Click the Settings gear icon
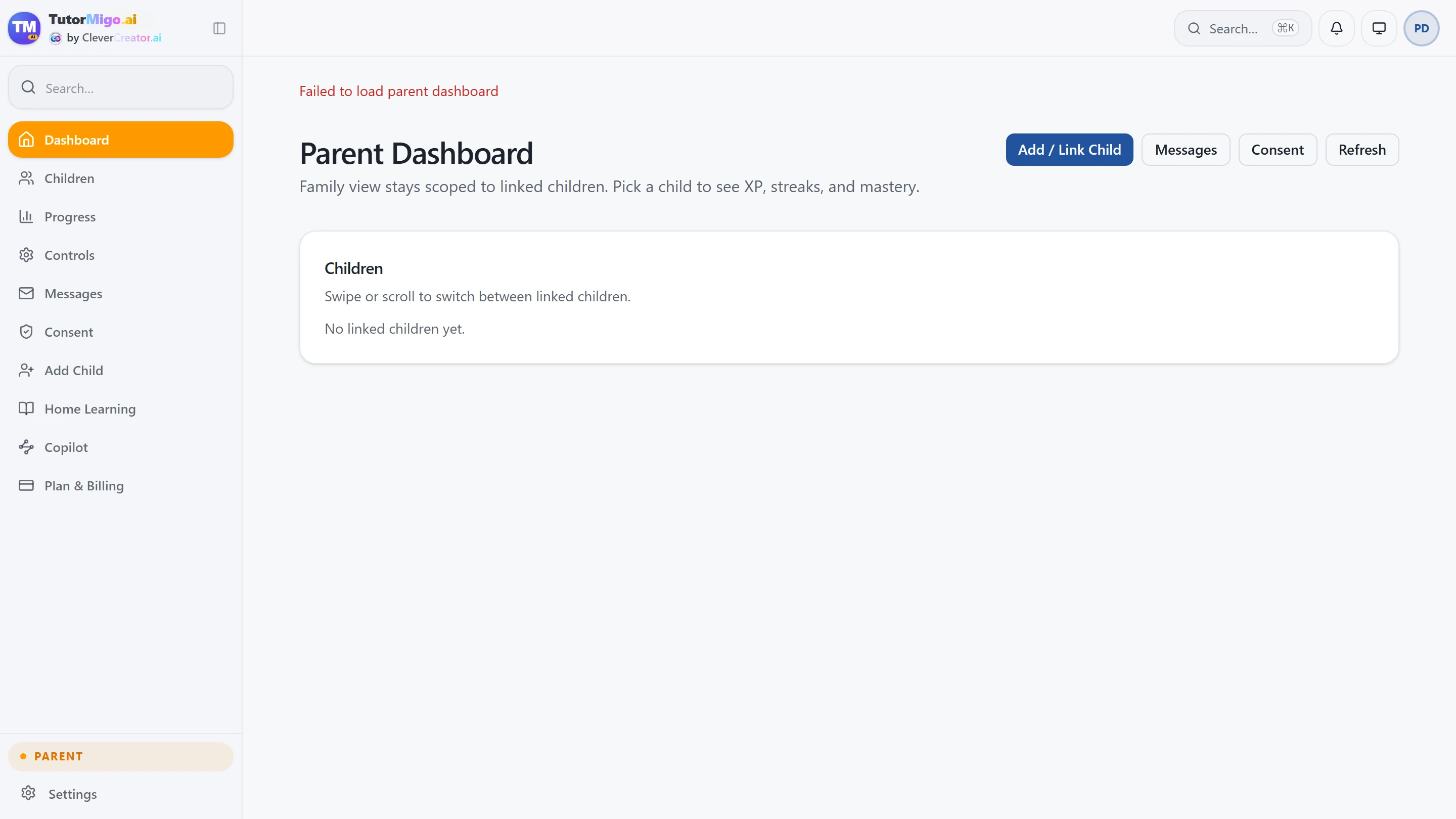 click(28, 793)
